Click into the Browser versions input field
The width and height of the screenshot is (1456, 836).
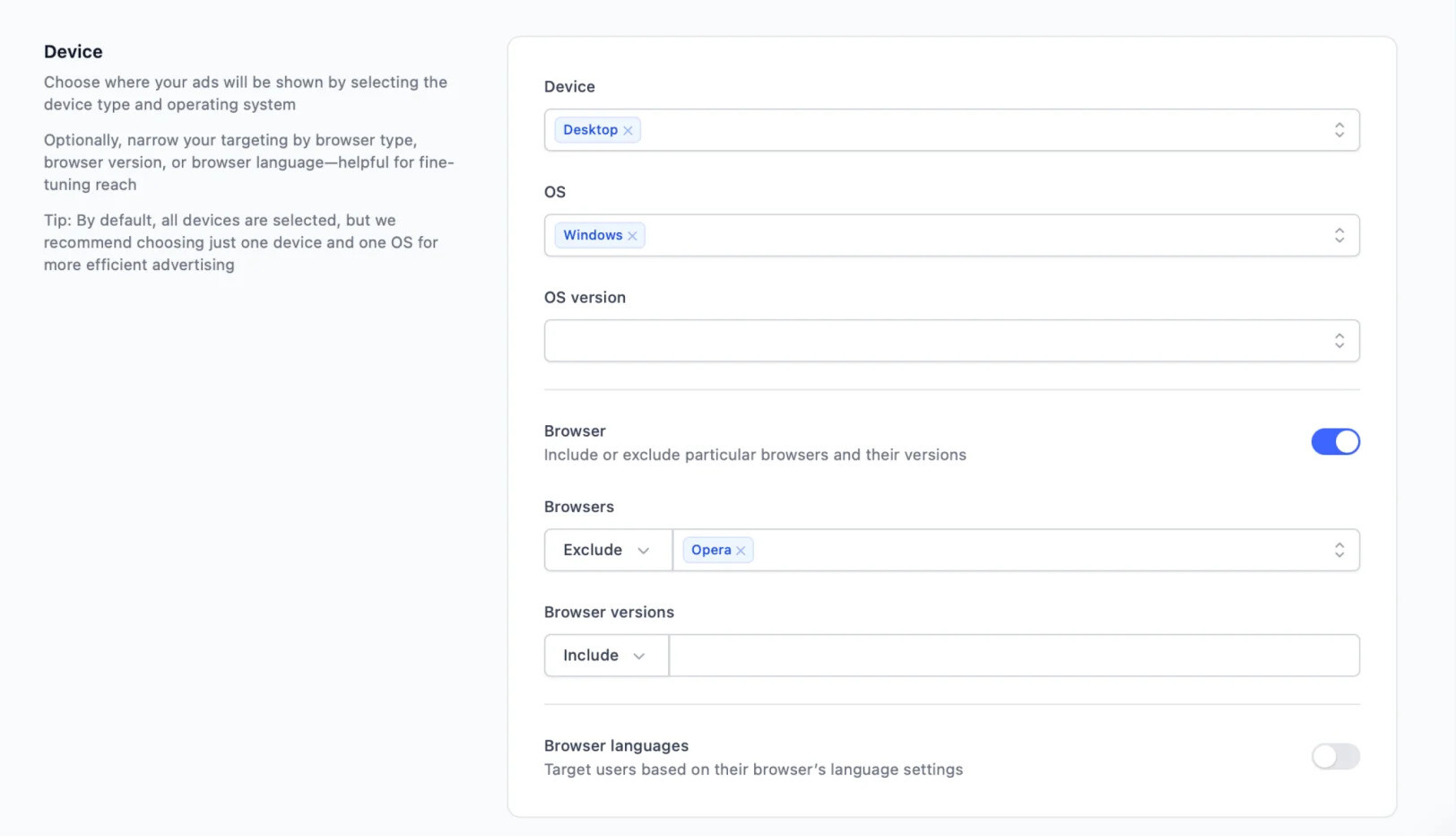[1014, 656]
